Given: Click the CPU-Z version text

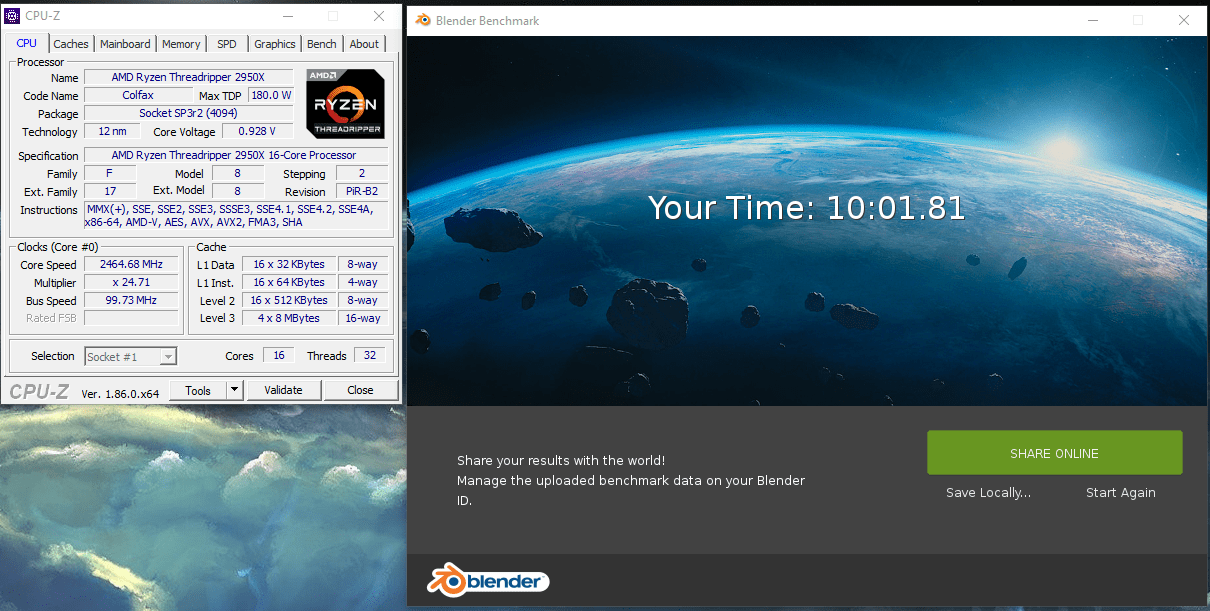Looking at the screenshot, I should (x=120, y=393).
